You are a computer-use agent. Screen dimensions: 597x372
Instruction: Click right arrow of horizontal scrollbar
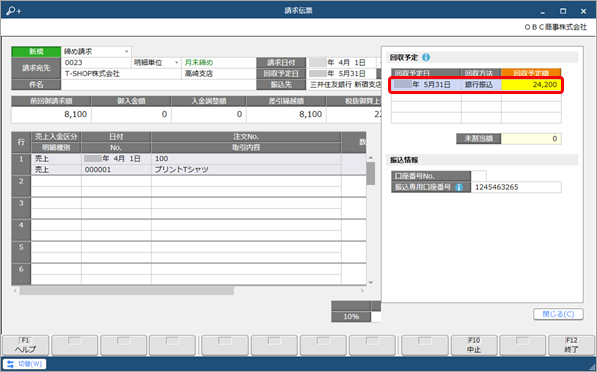click(x=362, y=291)
